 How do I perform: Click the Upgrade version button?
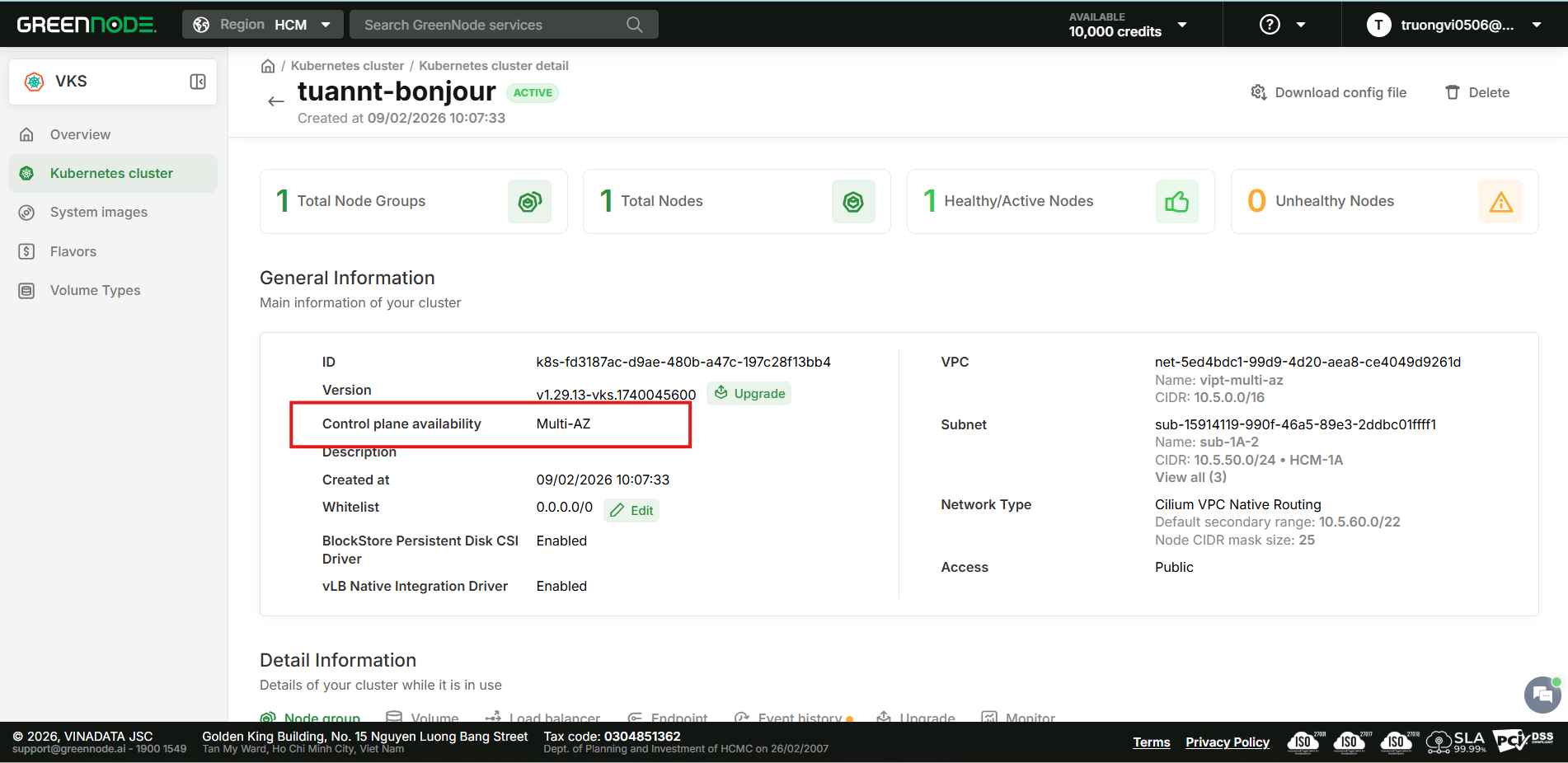(749, 394)
